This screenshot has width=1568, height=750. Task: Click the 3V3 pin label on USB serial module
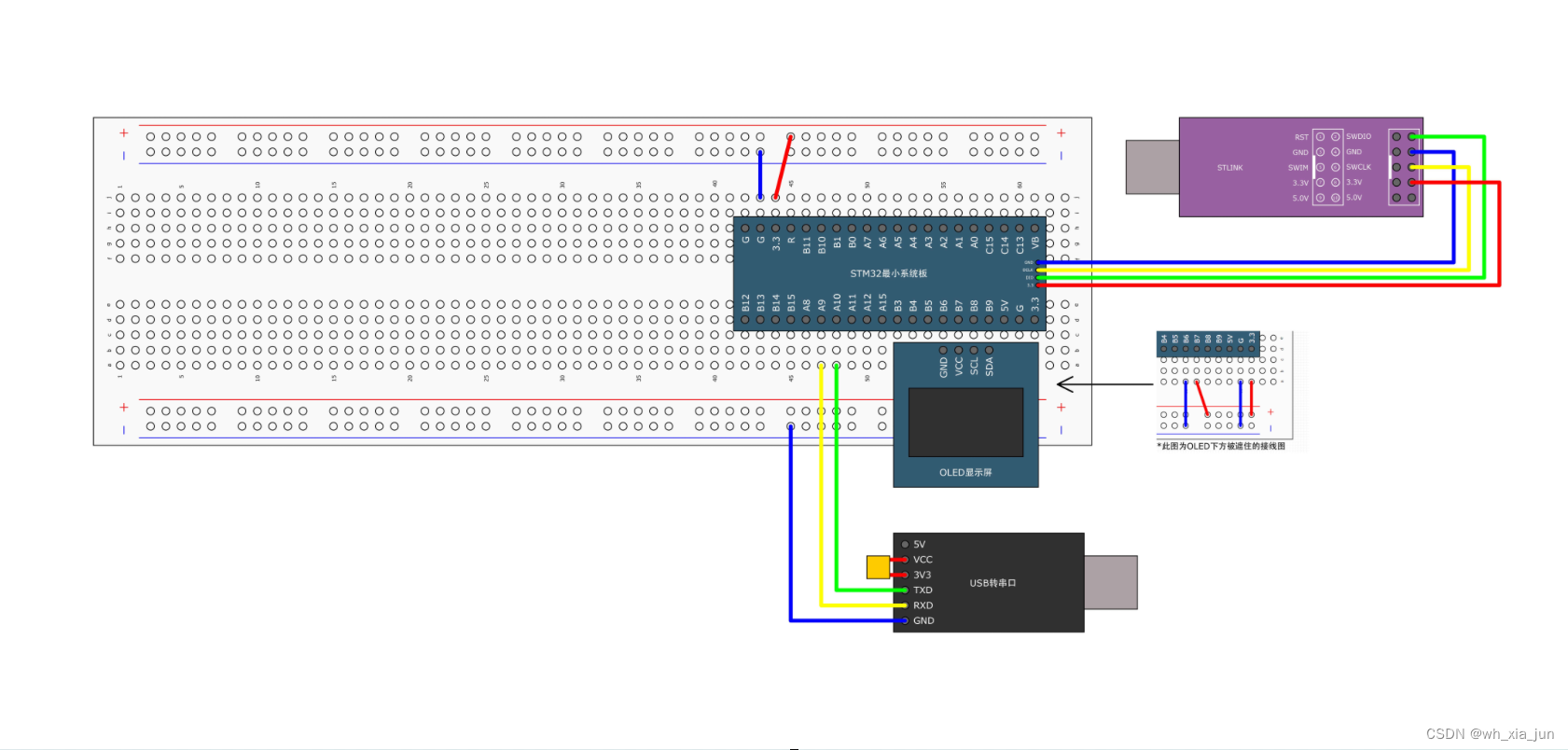[x=922, y=575]
